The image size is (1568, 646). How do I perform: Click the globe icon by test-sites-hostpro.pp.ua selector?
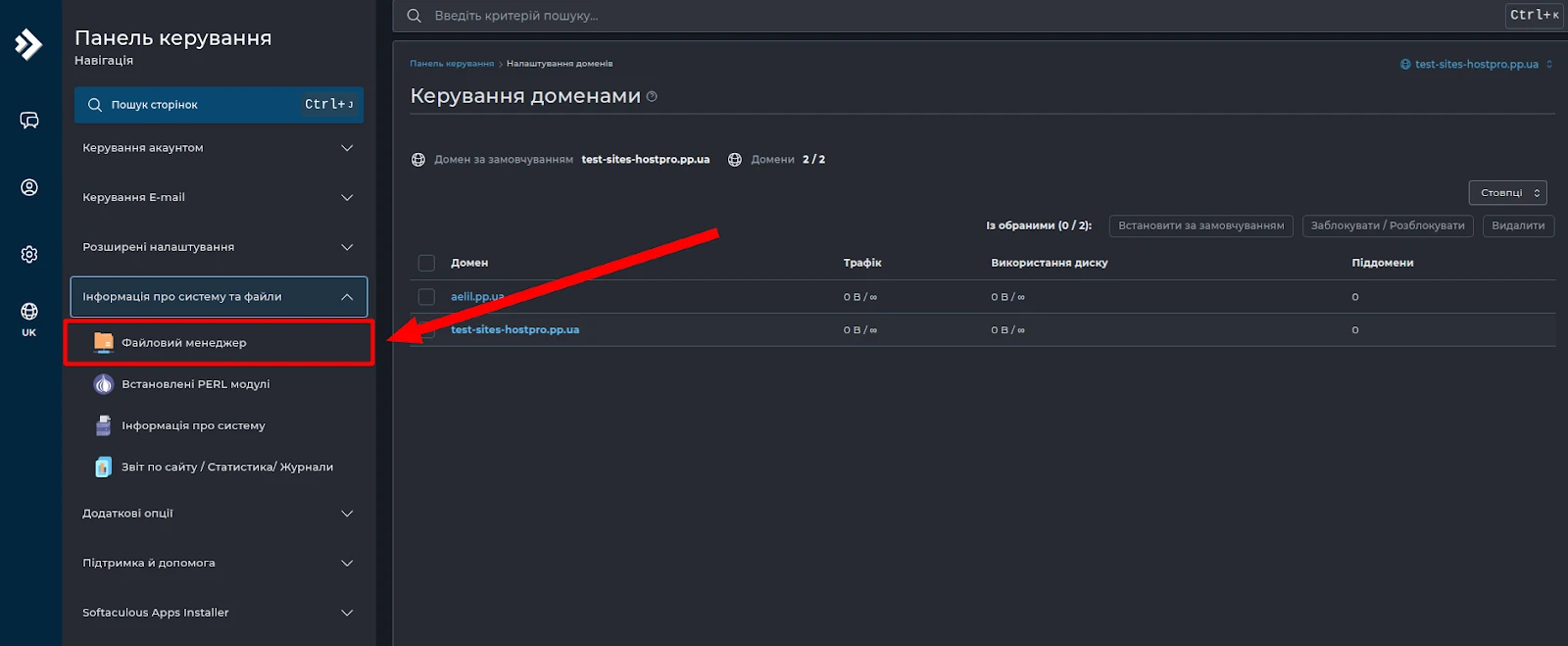click(1405, 65)
